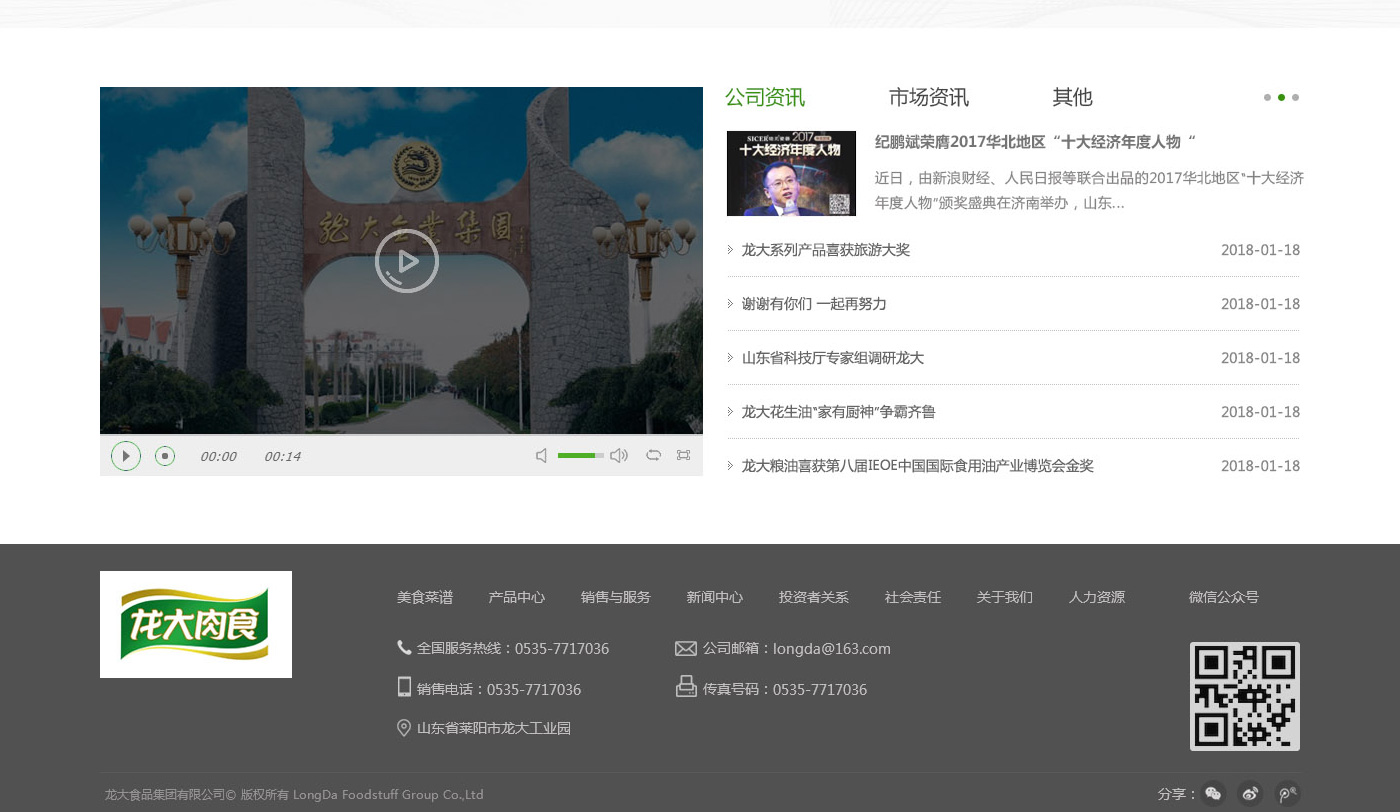Image resolution: width=1400 pixels, height=812 pixels.
Task: Select the first carousel pagination dot
Action: click(x=1267, y=98)
